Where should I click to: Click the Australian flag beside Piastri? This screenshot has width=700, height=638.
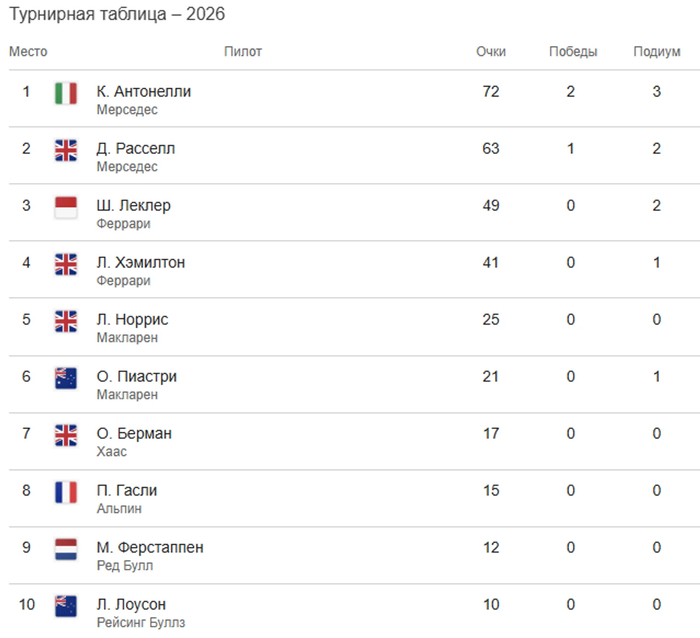pyautogui.click(x=65, y=378)
